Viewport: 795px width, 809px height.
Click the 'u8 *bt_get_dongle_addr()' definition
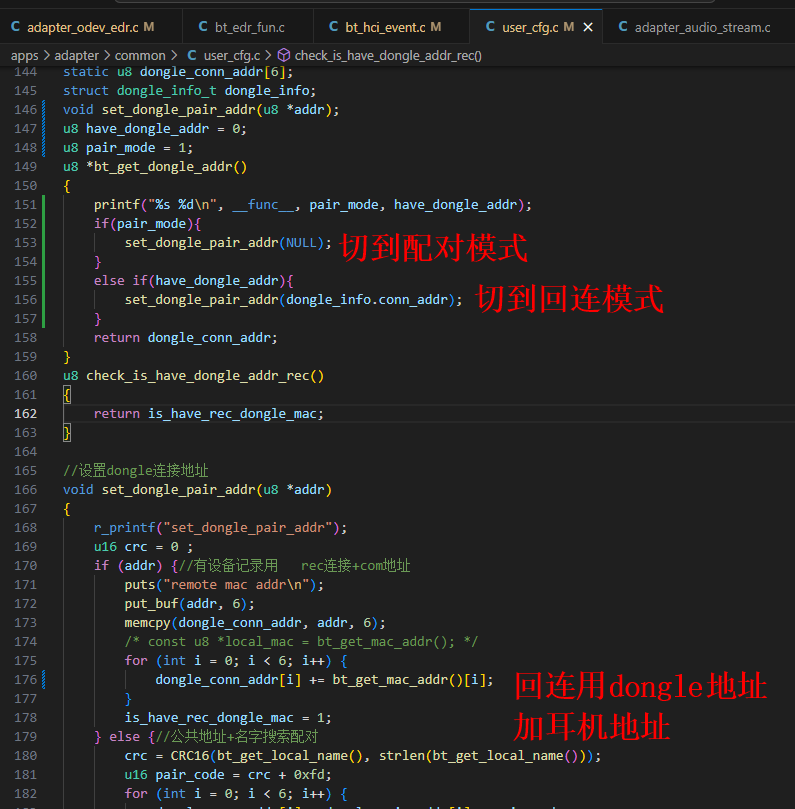pos(155,167)
